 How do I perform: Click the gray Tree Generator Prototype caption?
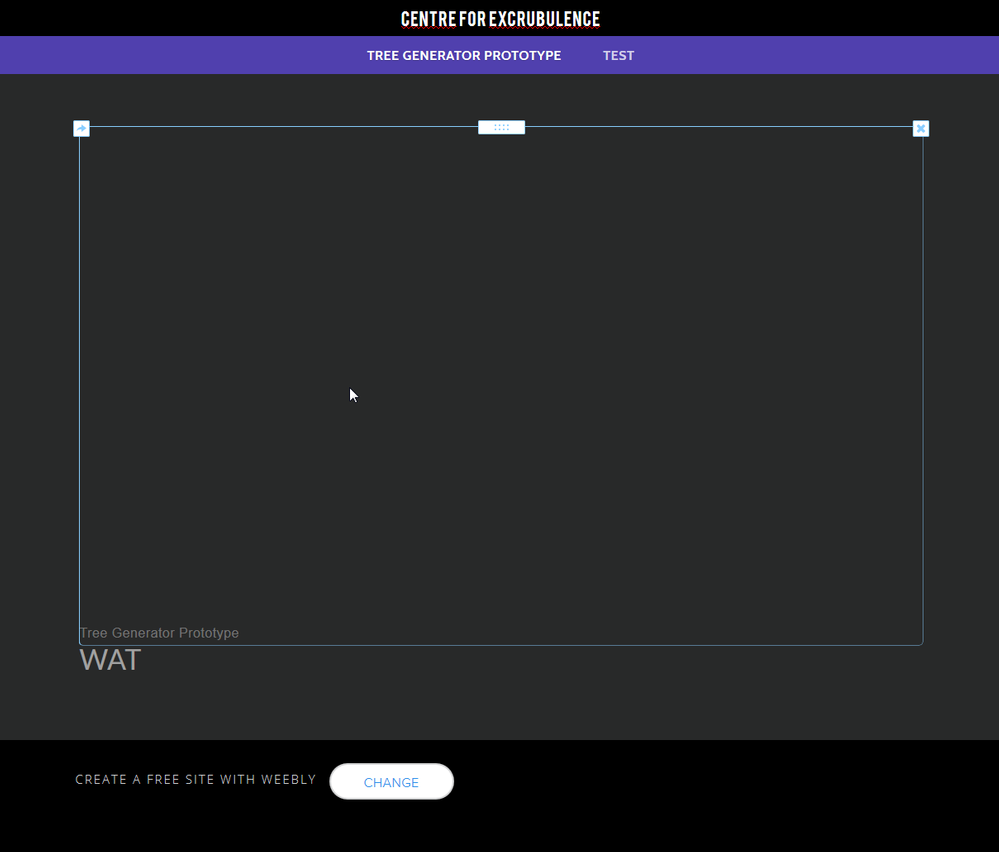(159, 633)
